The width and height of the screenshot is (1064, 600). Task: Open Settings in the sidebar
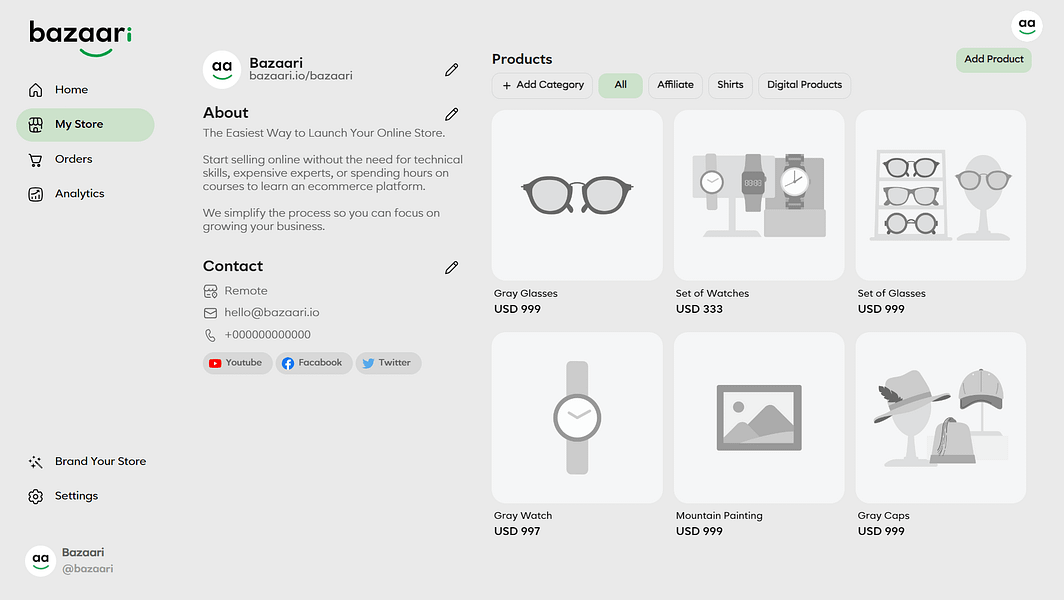click(76, 496)
